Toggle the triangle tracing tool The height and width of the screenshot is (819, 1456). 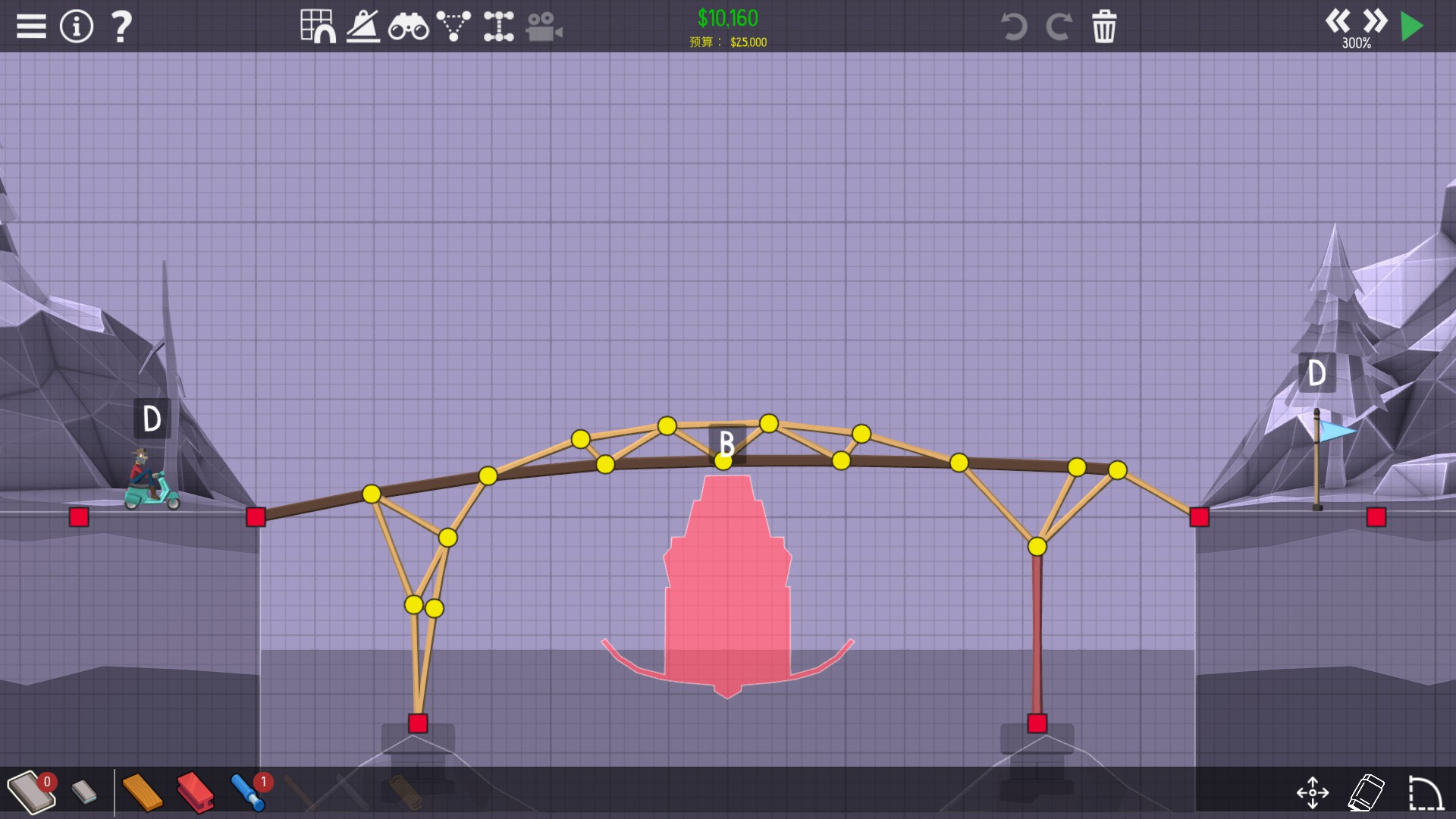[x=453, y=27]
